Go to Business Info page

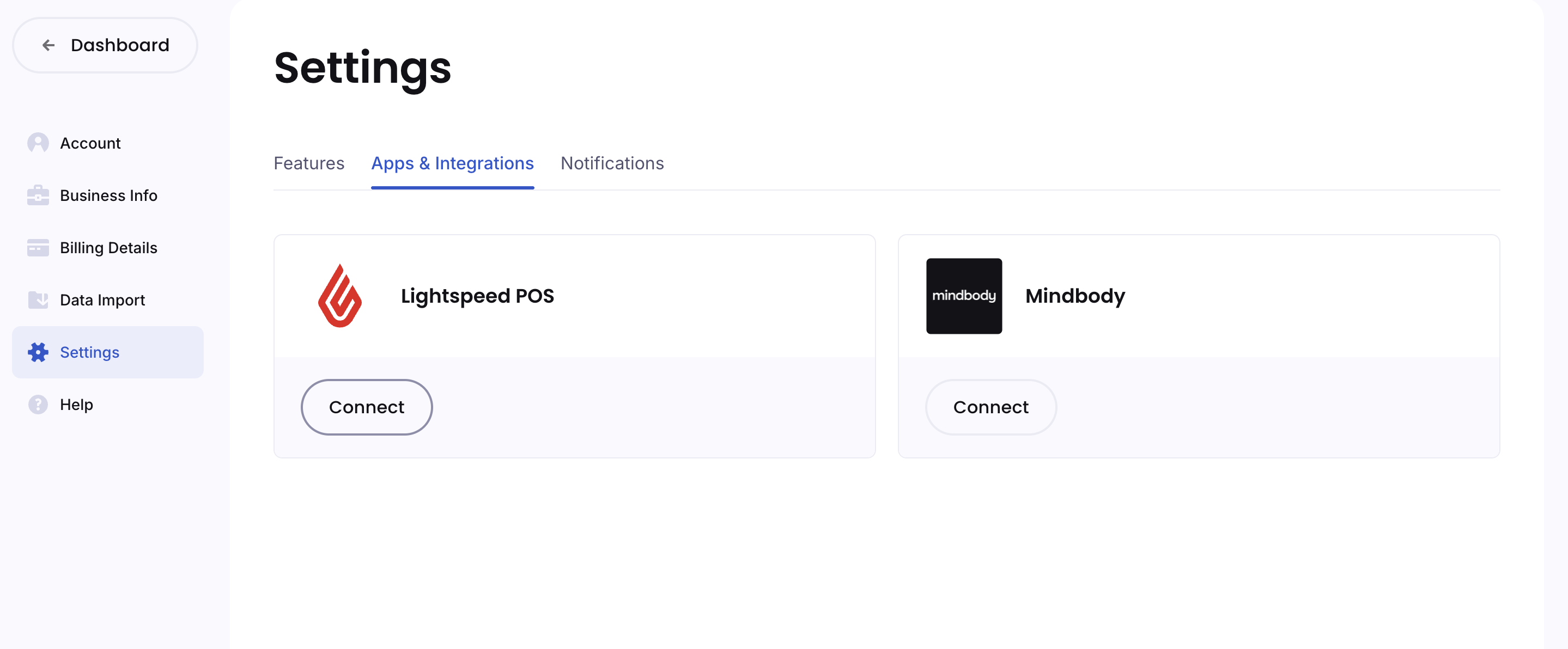coord(108,195)
